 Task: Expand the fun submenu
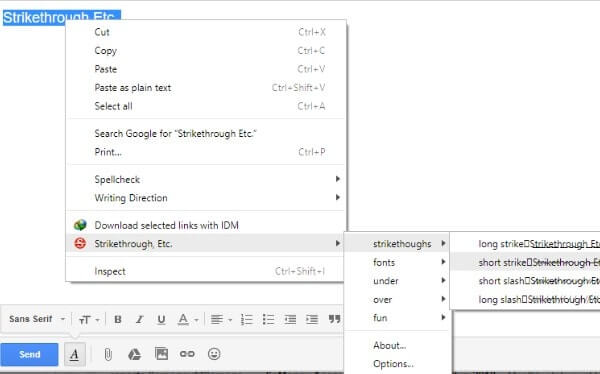pos(397,318)
